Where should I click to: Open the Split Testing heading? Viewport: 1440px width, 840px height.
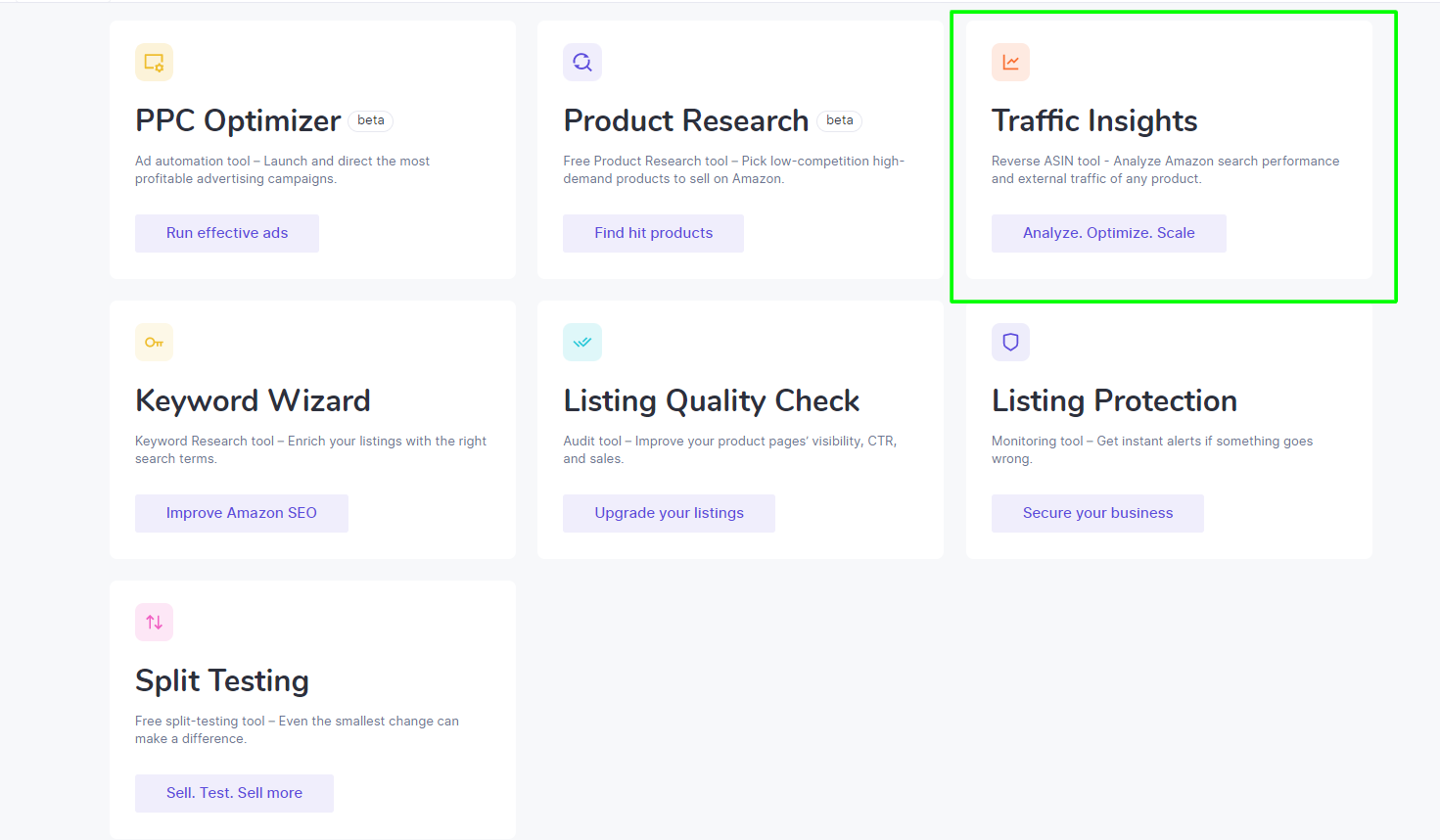[222, 680]
